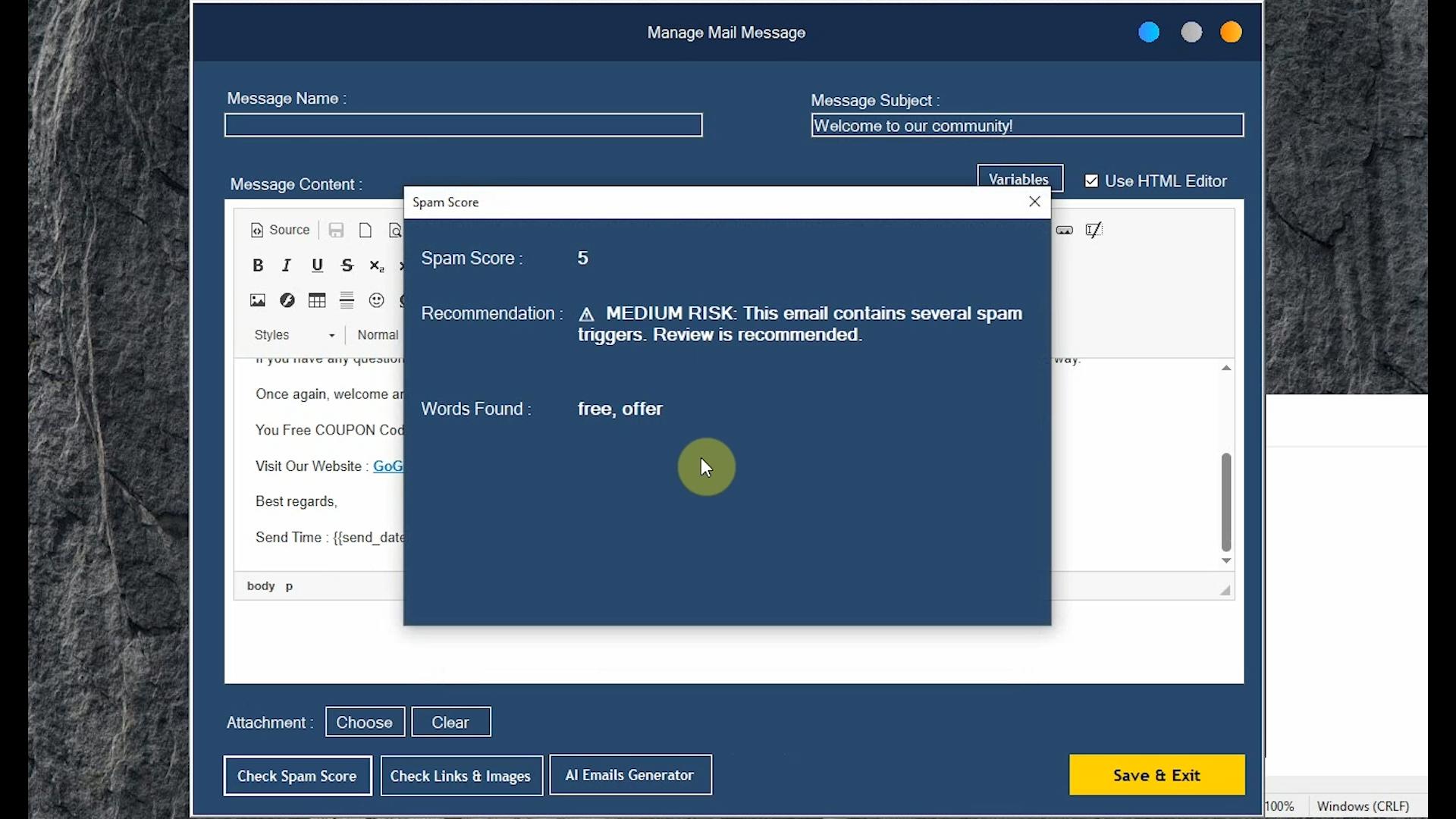Toggle underline formatting icon
1456x819 pixels.
(x=317, y=265)
